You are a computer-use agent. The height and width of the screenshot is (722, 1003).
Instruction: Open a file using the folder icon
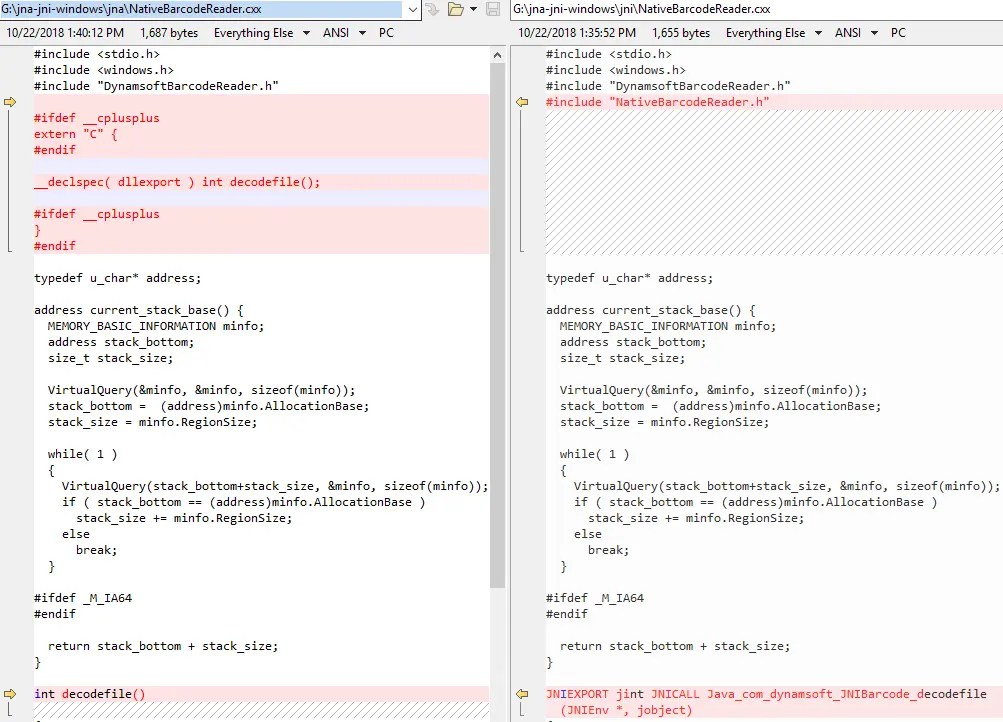pos(456,9)
